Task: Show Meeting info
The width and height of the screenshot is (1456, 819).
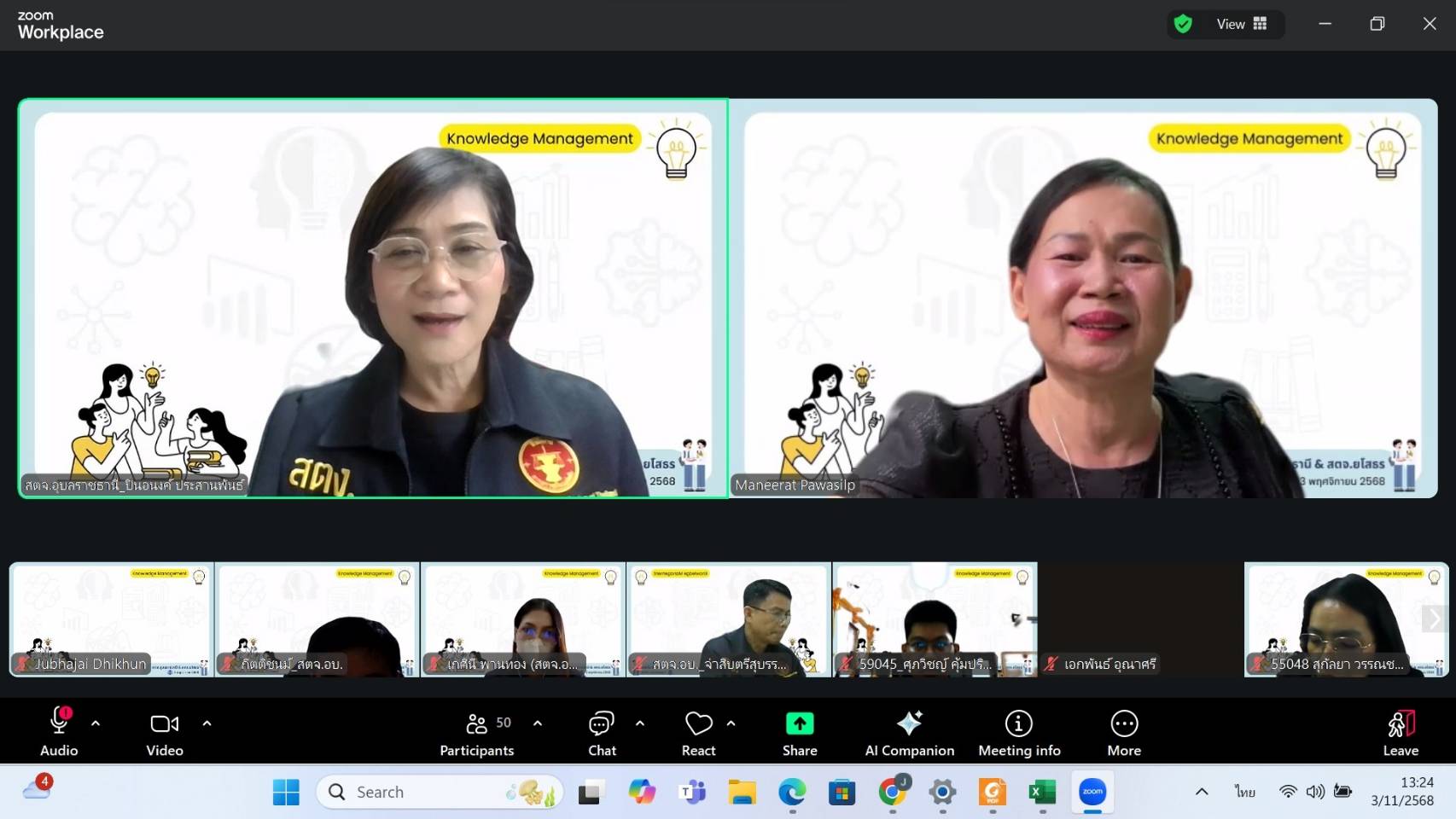Action: click(x=1019, y=734)
